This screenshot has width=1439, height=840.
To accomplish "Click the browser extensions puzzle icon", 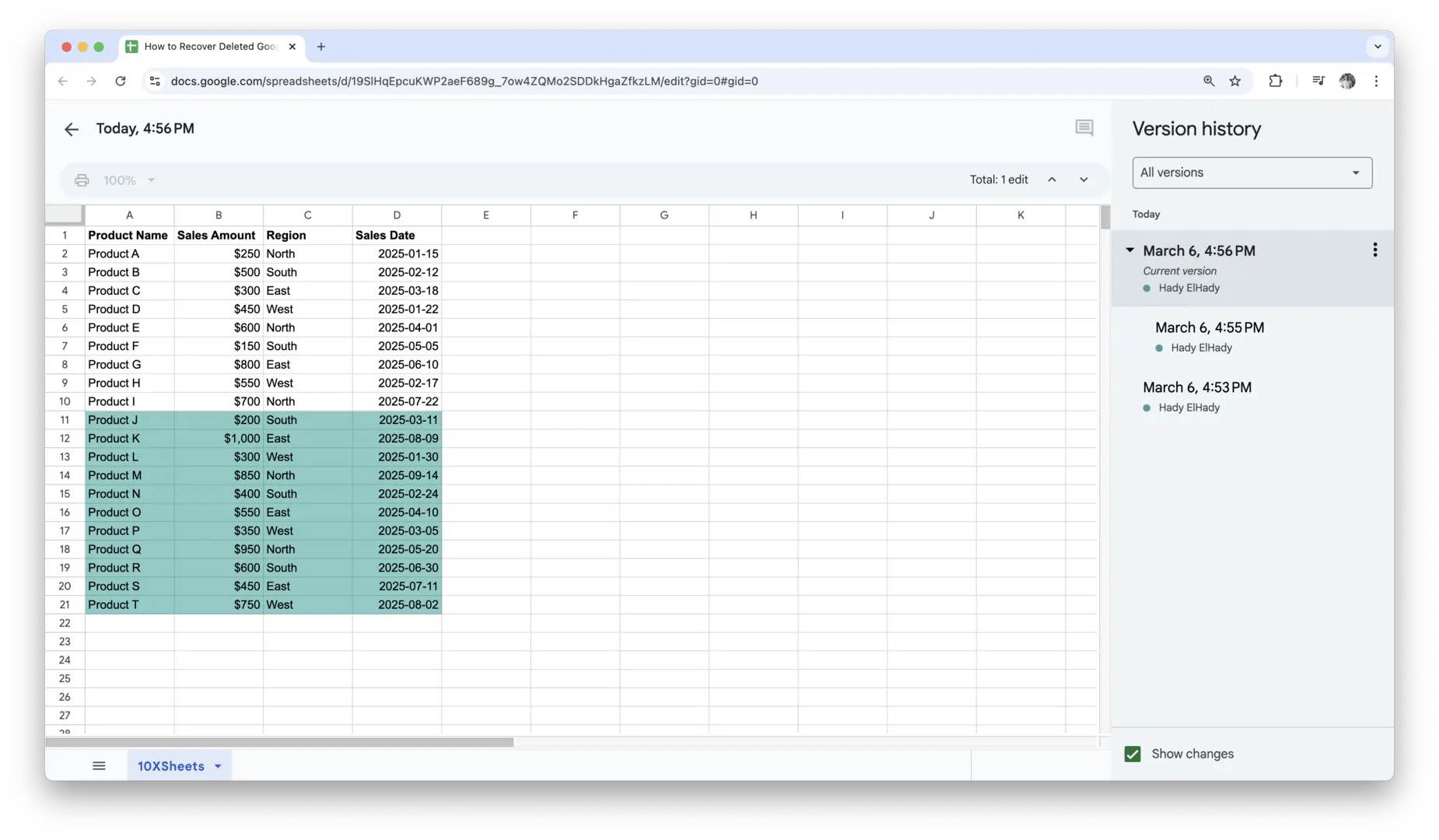I will (x=1276, y=81).
